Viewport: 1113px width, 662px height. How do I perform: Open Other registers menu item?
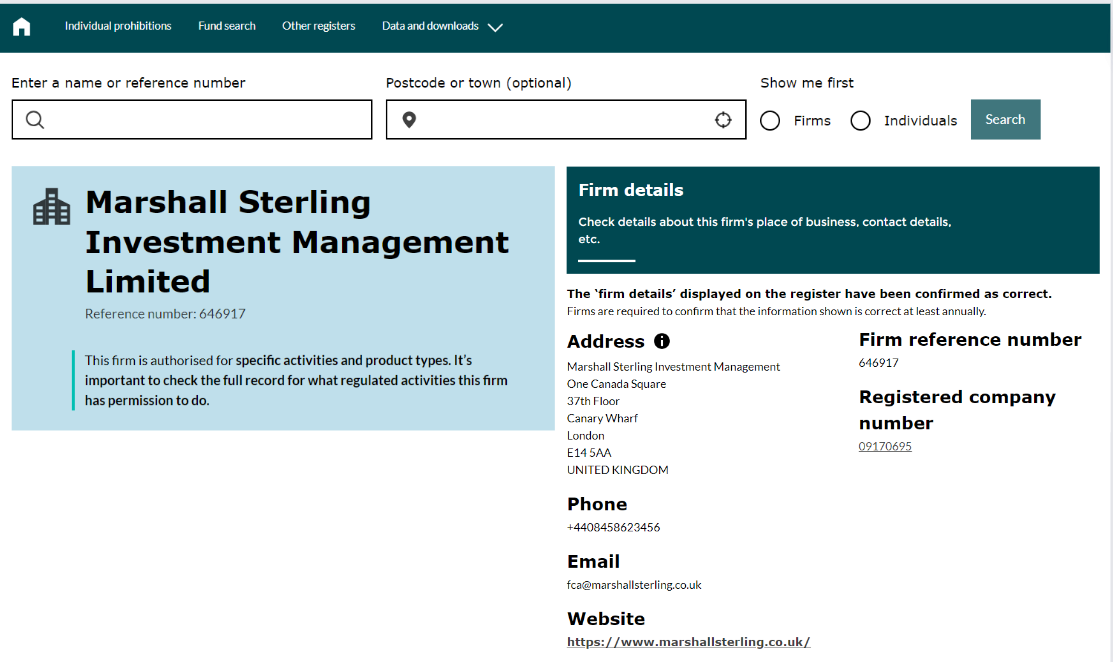click(x=319, y=26)
